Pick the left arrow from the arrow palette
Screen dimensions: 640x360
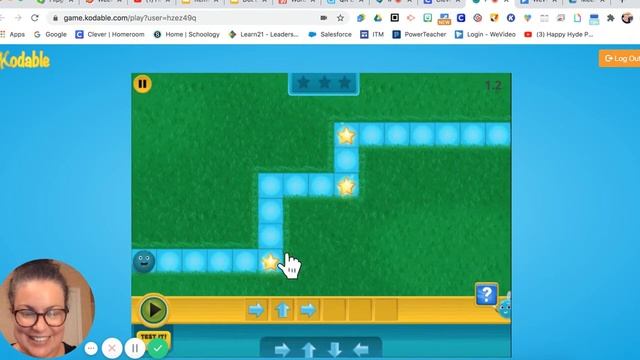[361, 350]
